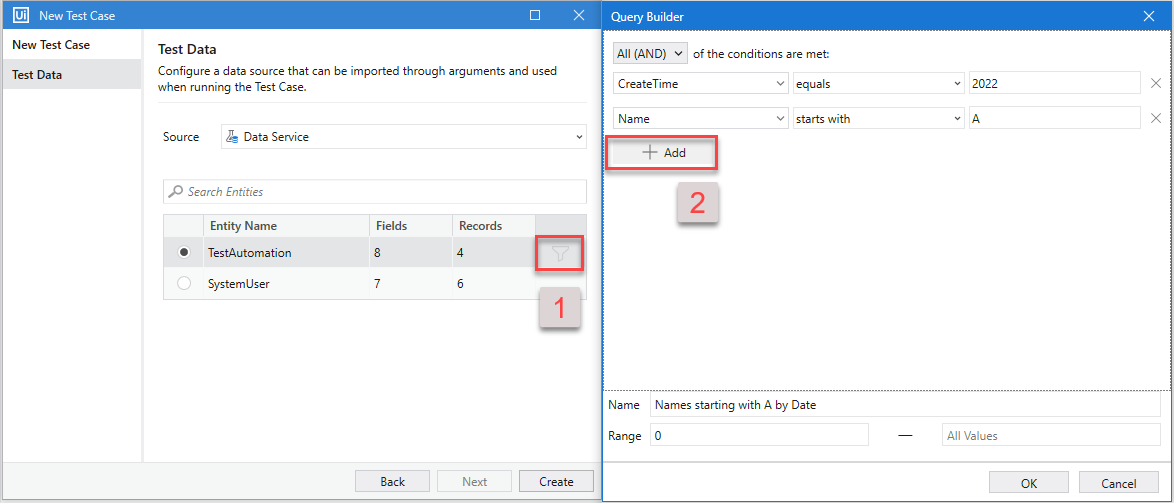Open the 'starts with' operator dropdown
Image resolution: width=1174 pixels, height=503 pixels.
pos(877,118)
